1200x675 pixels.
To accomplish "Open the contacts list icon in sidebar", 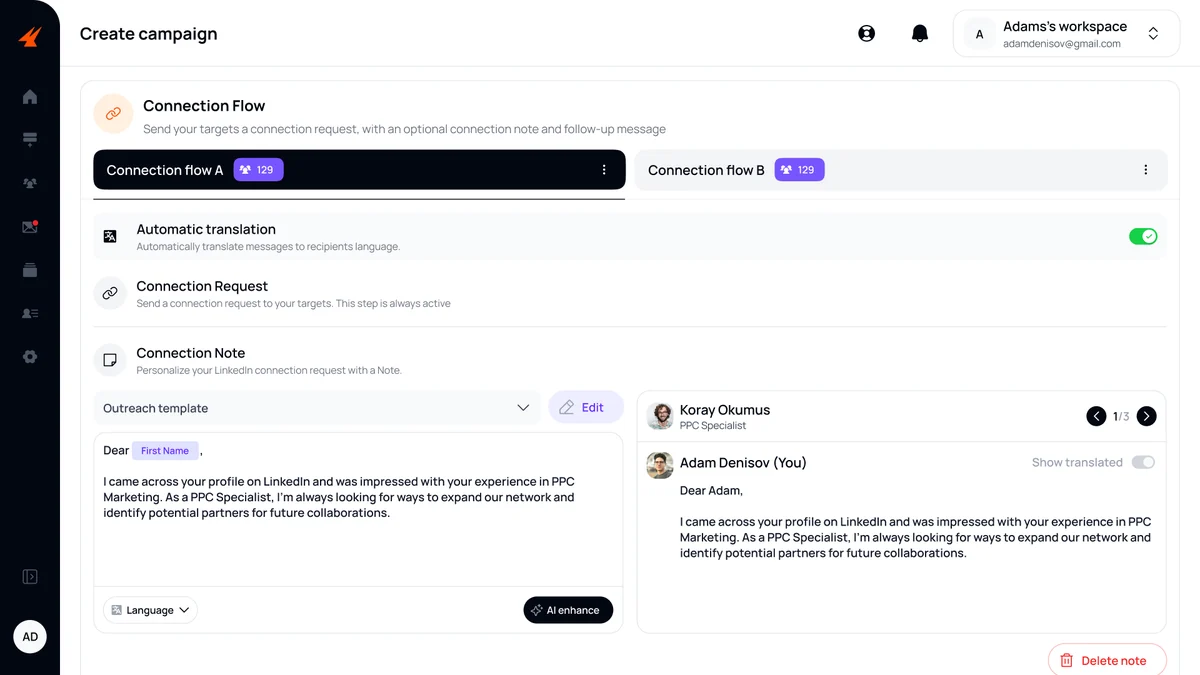I will (x=30, y=314).
